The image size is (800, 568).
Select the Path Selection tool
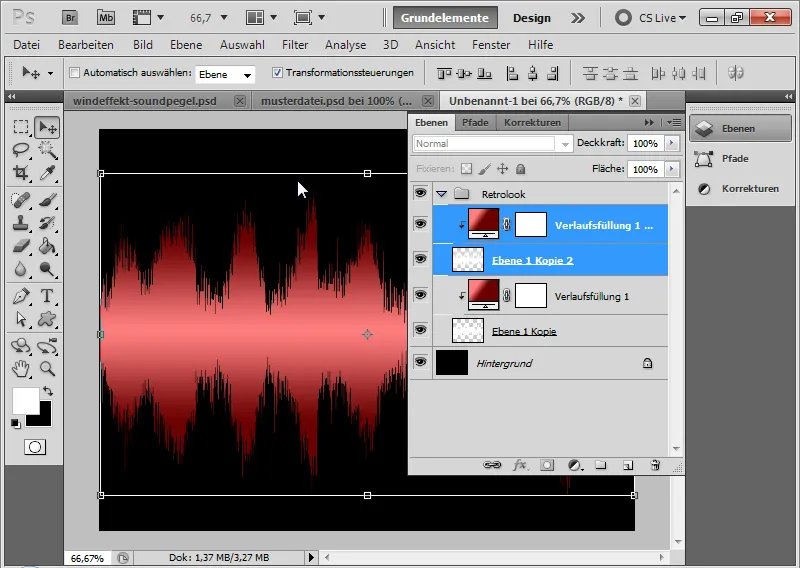21,319
